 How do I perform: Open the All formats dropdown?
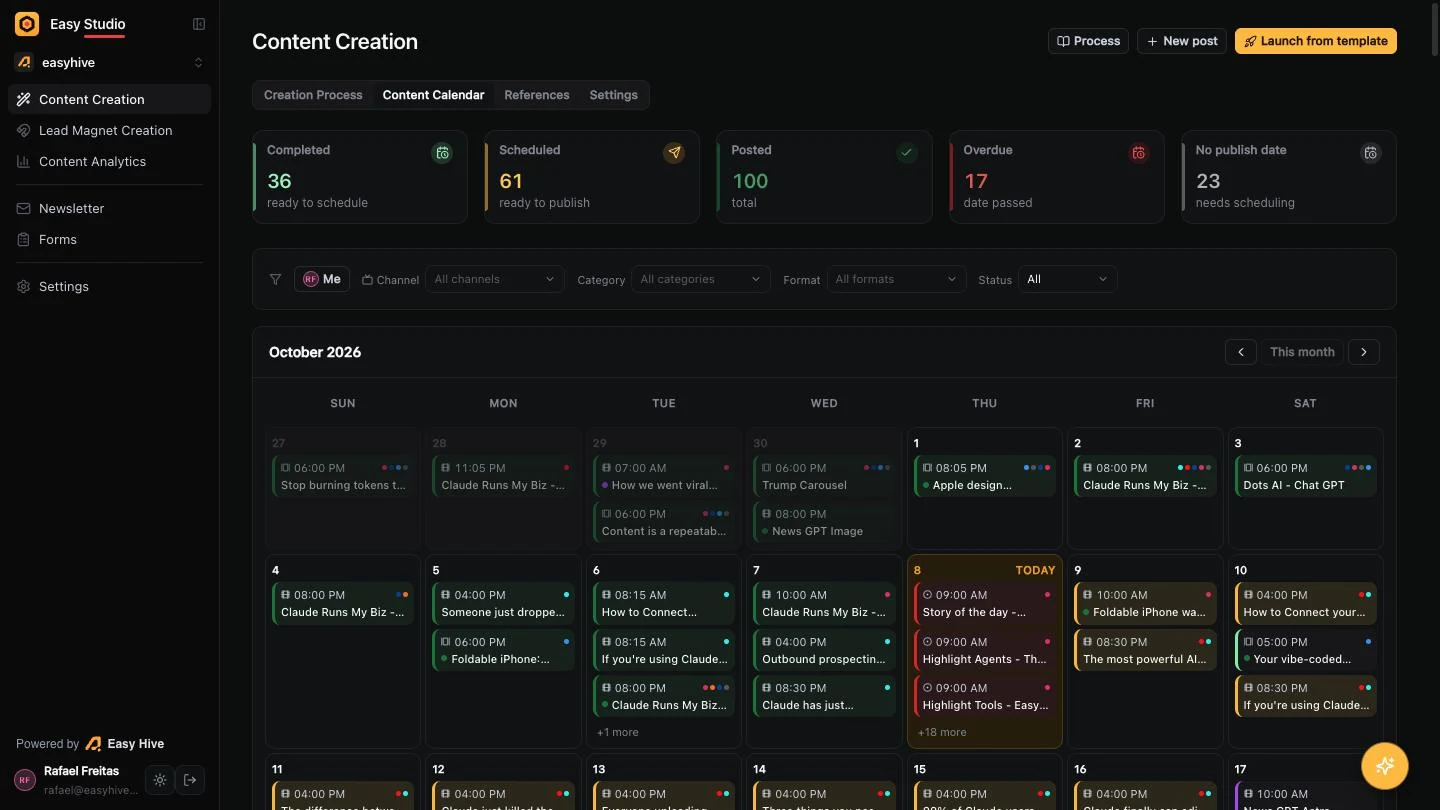coord(896,279)
